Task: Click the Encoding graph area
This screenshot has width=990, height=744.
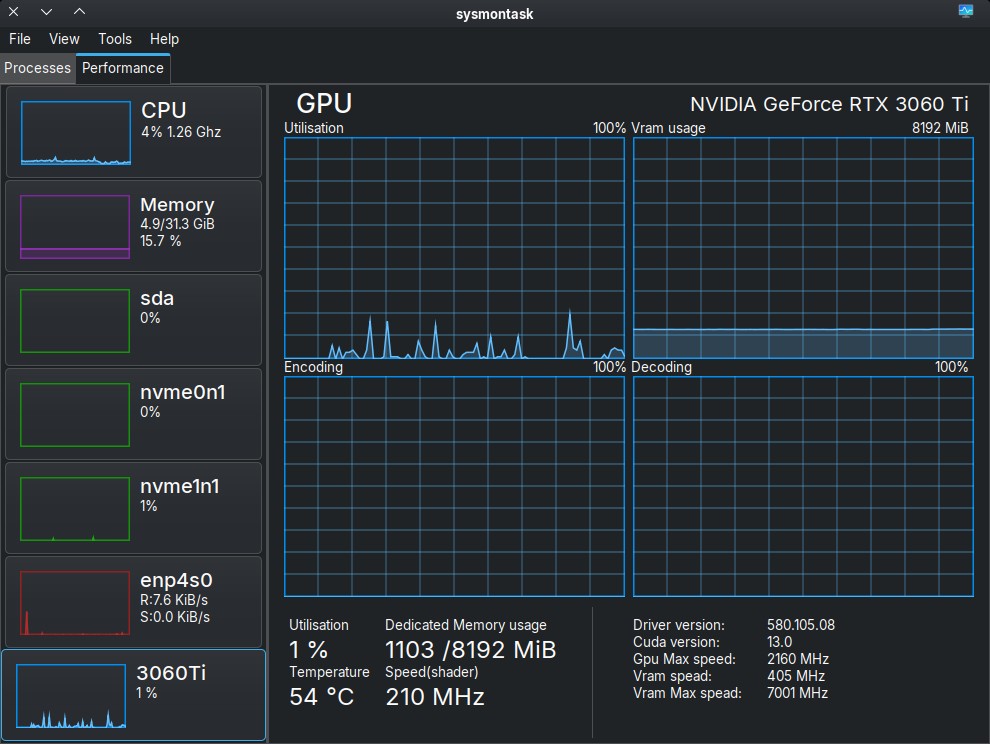Action: pyautogui.click(x=454, y=486)
